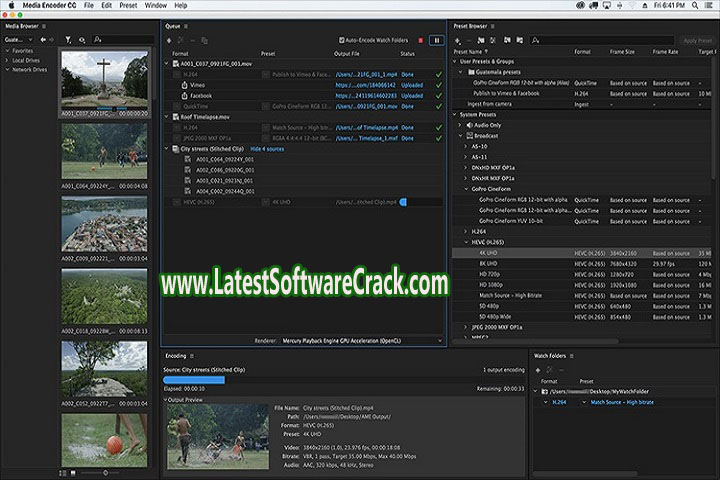Click the Duplicate icon in Queue toolbar
Screen dimensions: 720x480
tap(205, 40)
